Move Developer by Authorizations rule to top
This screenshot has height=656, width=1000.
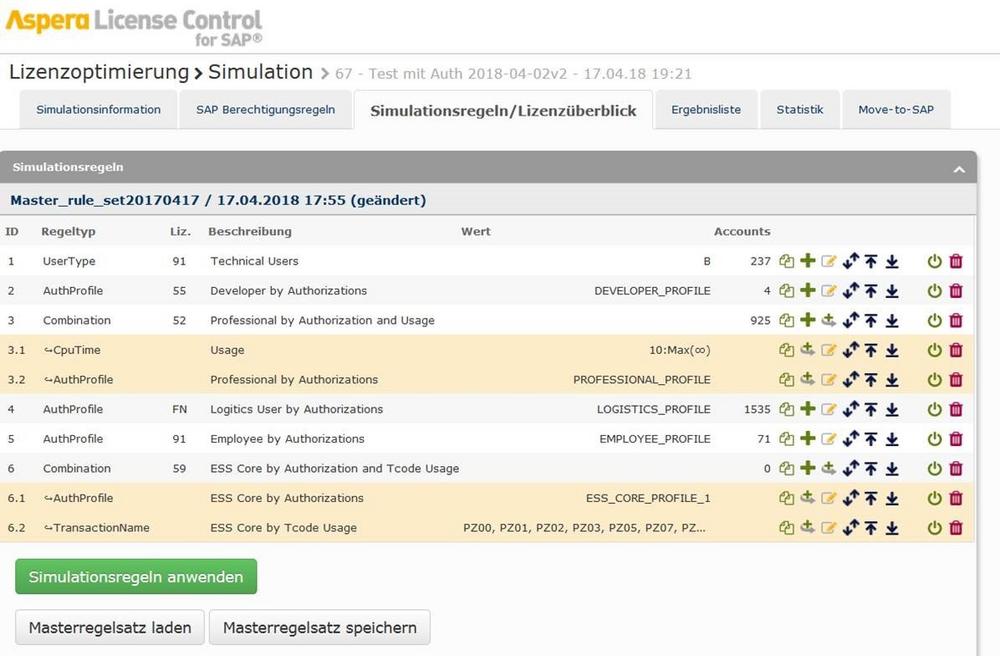click(871, 291)
